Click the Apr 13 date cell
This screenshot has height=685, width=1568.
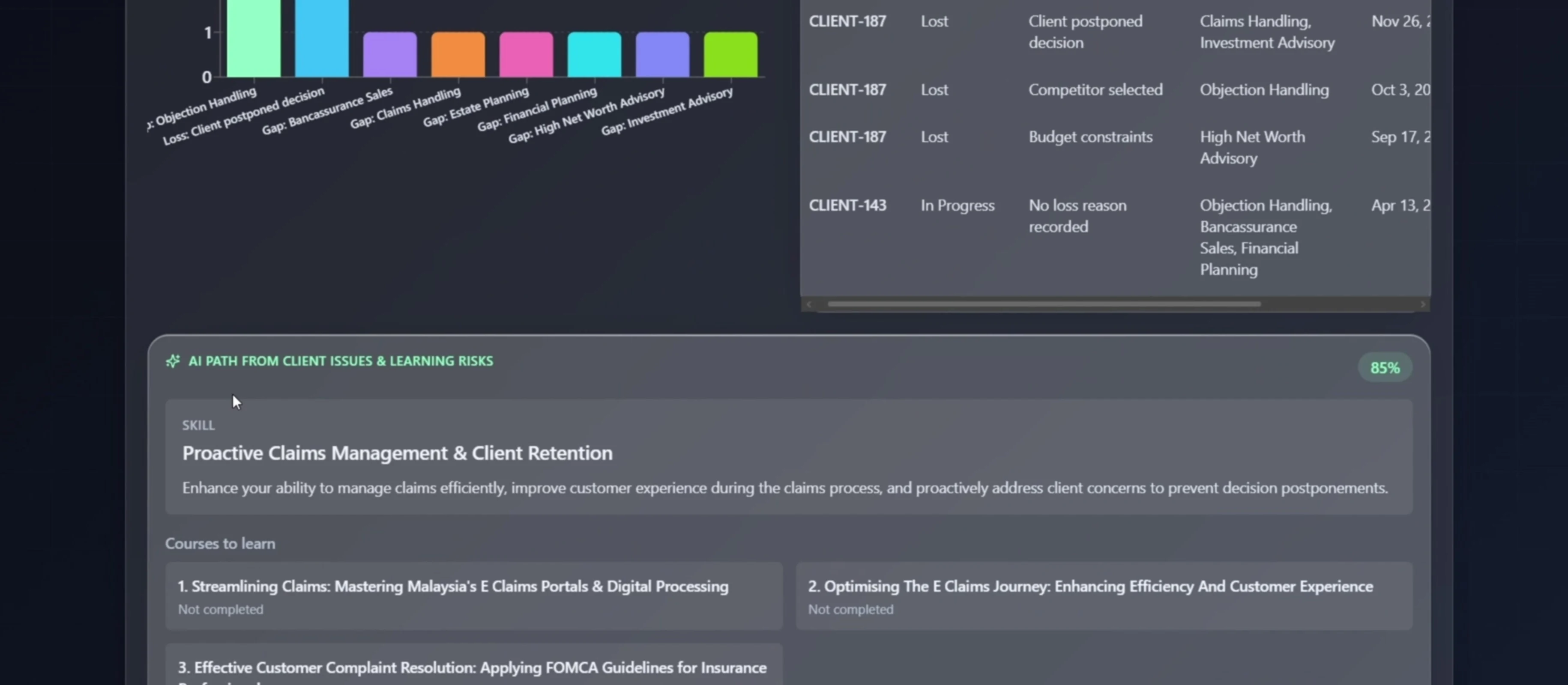(x=1400, y=205)
